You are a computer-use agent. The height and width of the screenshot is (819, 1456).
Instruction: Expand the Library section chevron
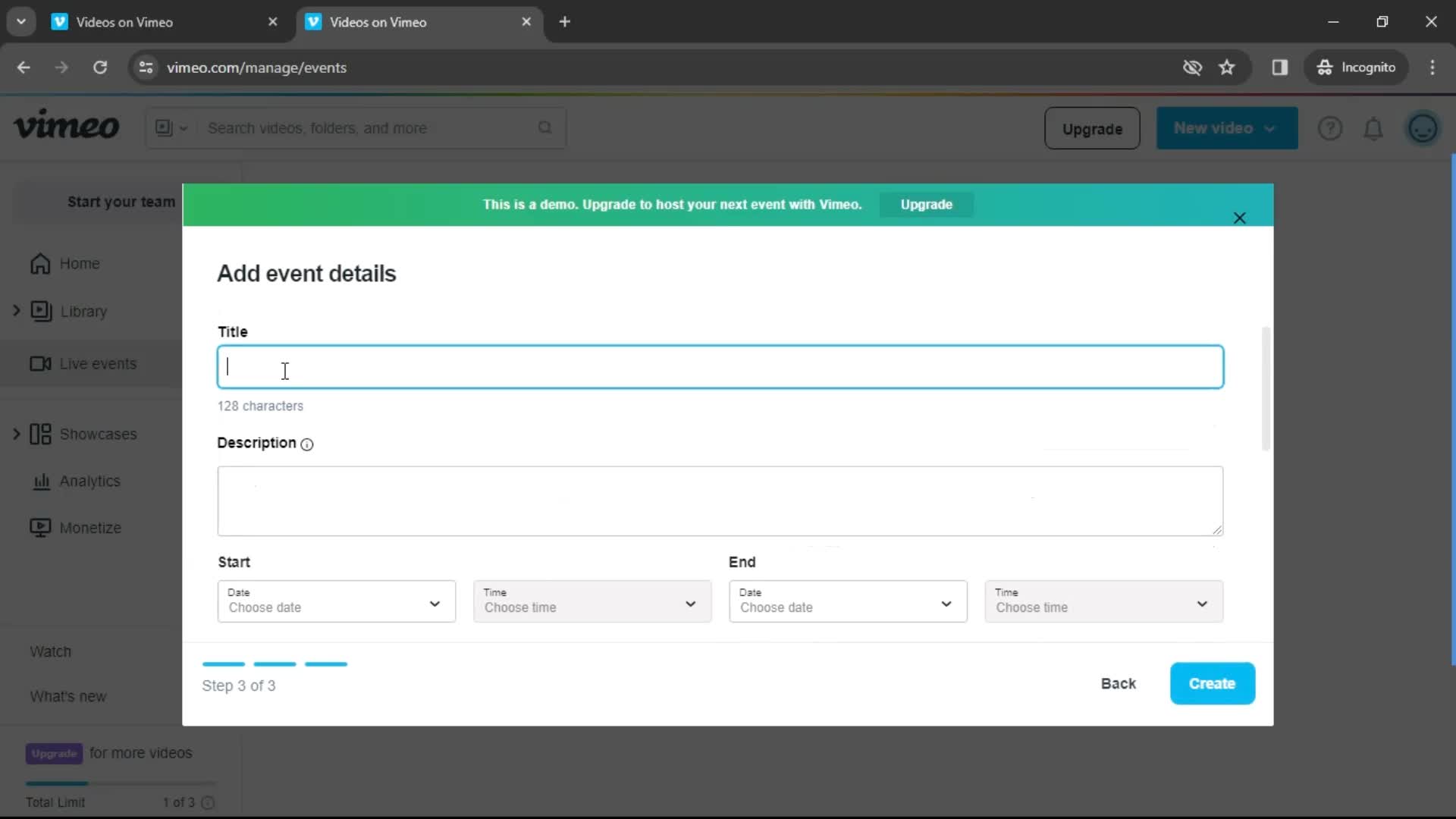coord(16,311)
